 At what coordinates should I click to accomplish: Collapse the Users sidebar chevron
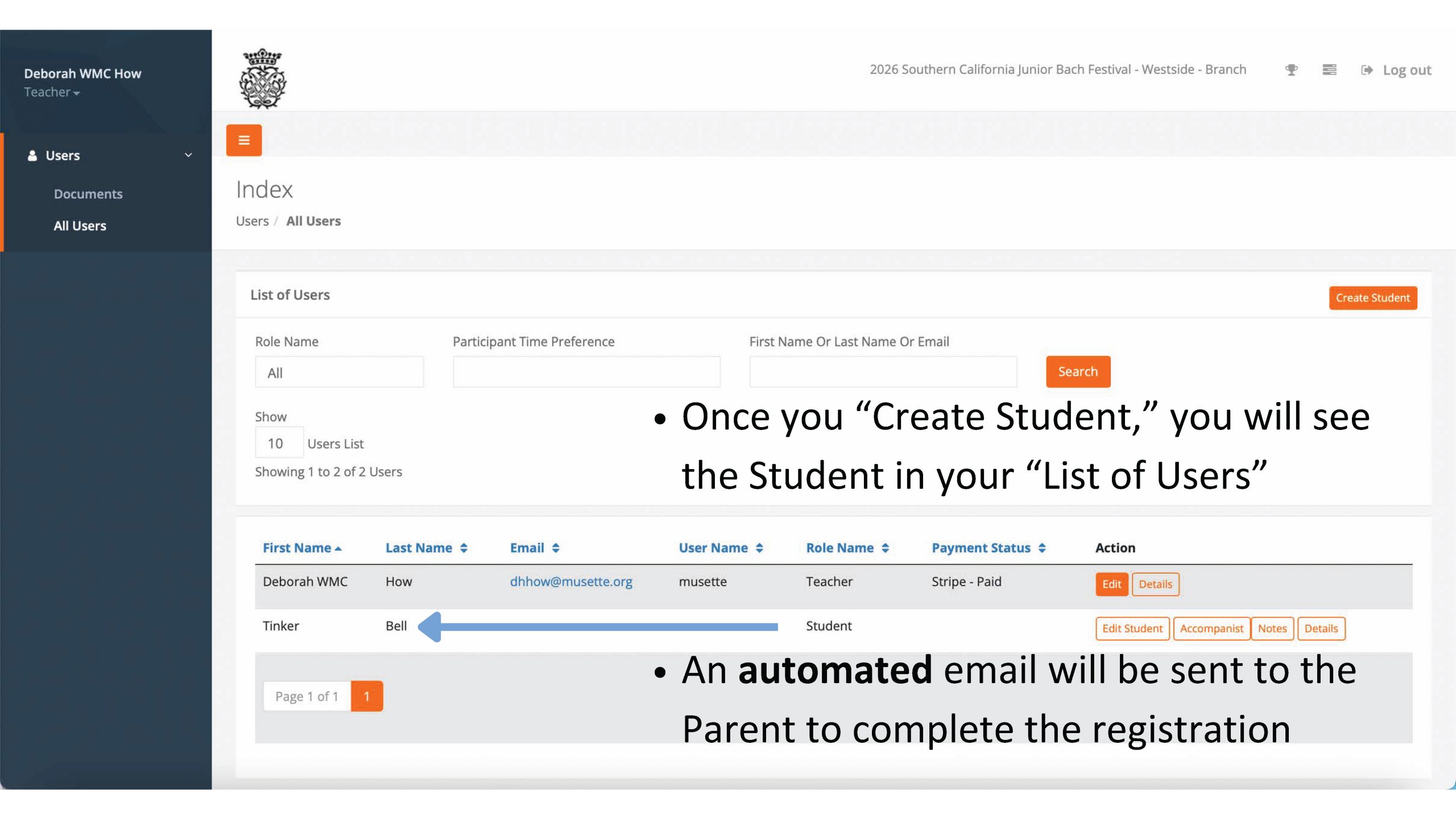pos(188,155)
